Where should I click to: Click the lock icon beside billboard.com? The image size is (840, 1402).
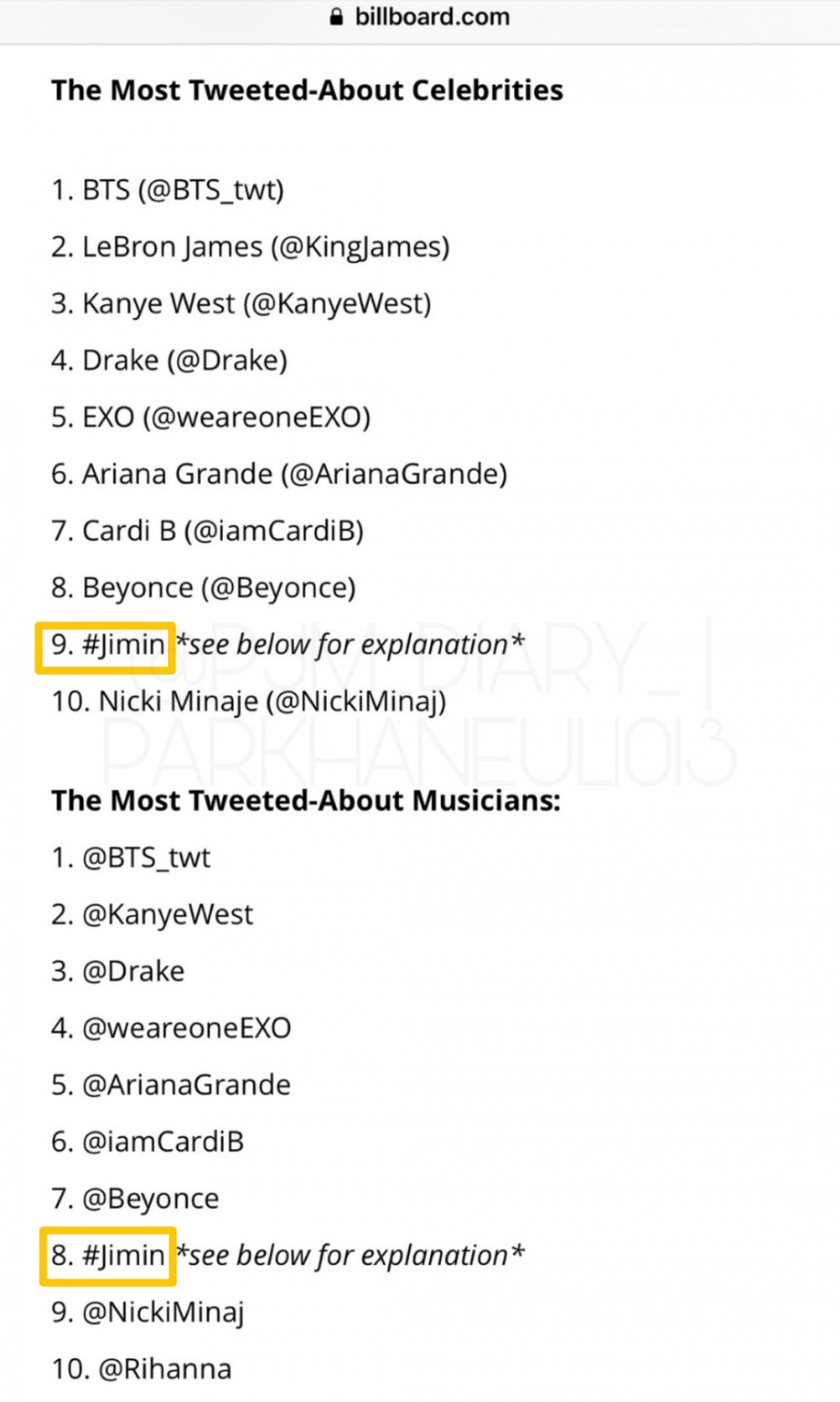tap(337, 17)
